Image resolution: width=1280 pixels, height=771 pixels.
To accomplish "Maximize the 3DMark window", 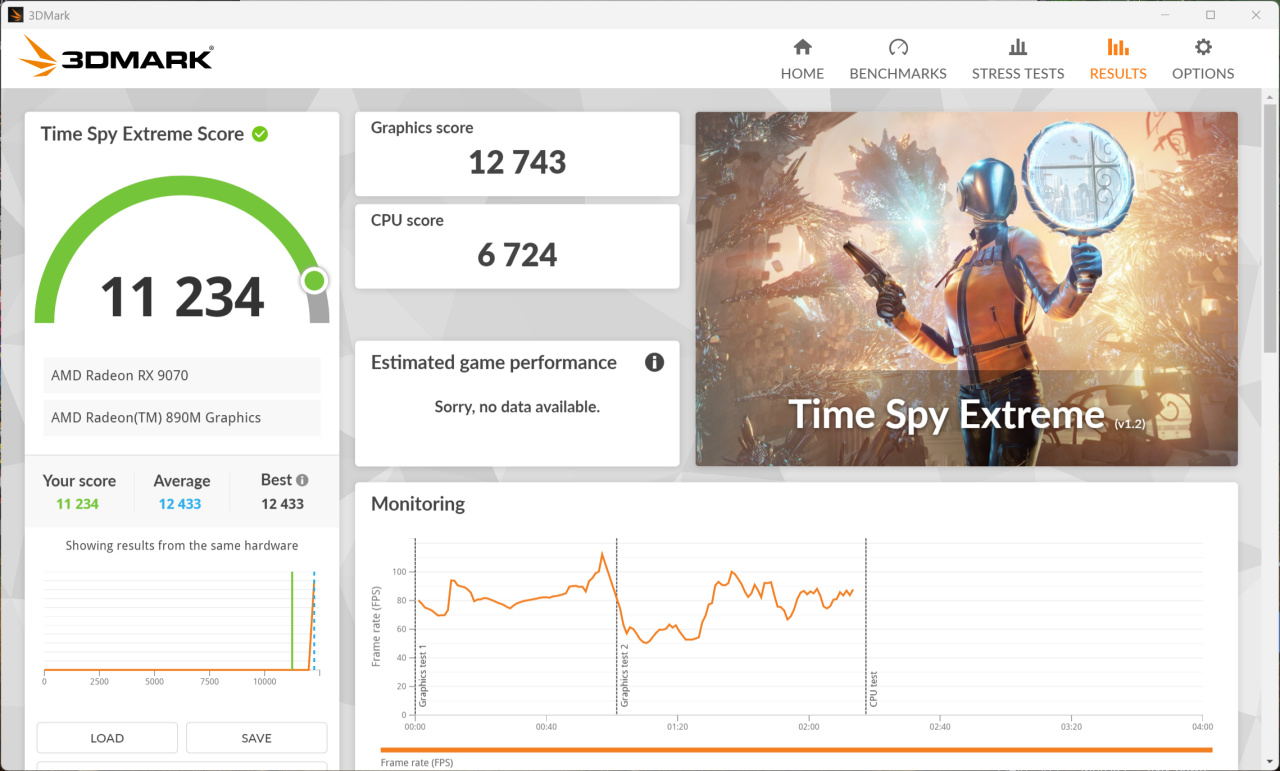I will point(1210,15).
